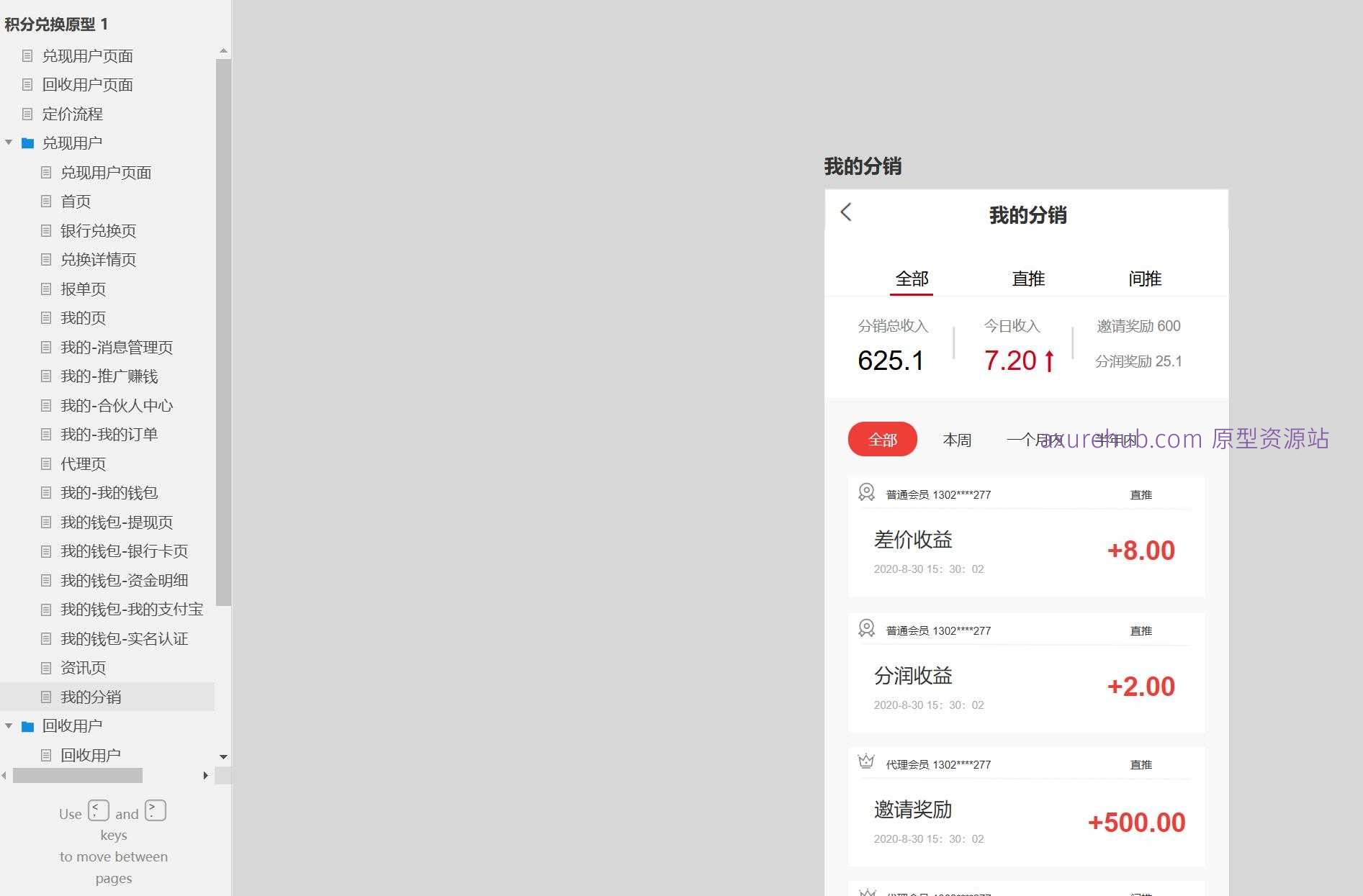This screenshot has height=896, width=1363.
Task: Open the 定价流程 page
Action: click(x=73, y=114)
